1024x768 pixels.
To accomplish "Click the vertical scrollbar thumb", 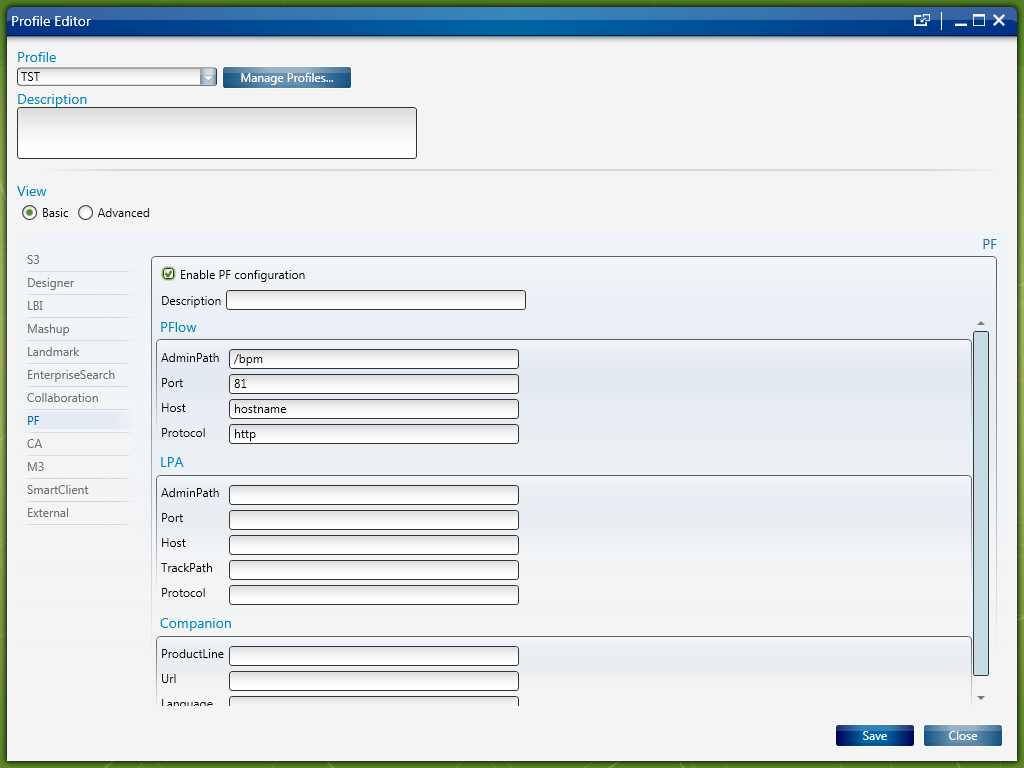I will (x=981, y=500).
